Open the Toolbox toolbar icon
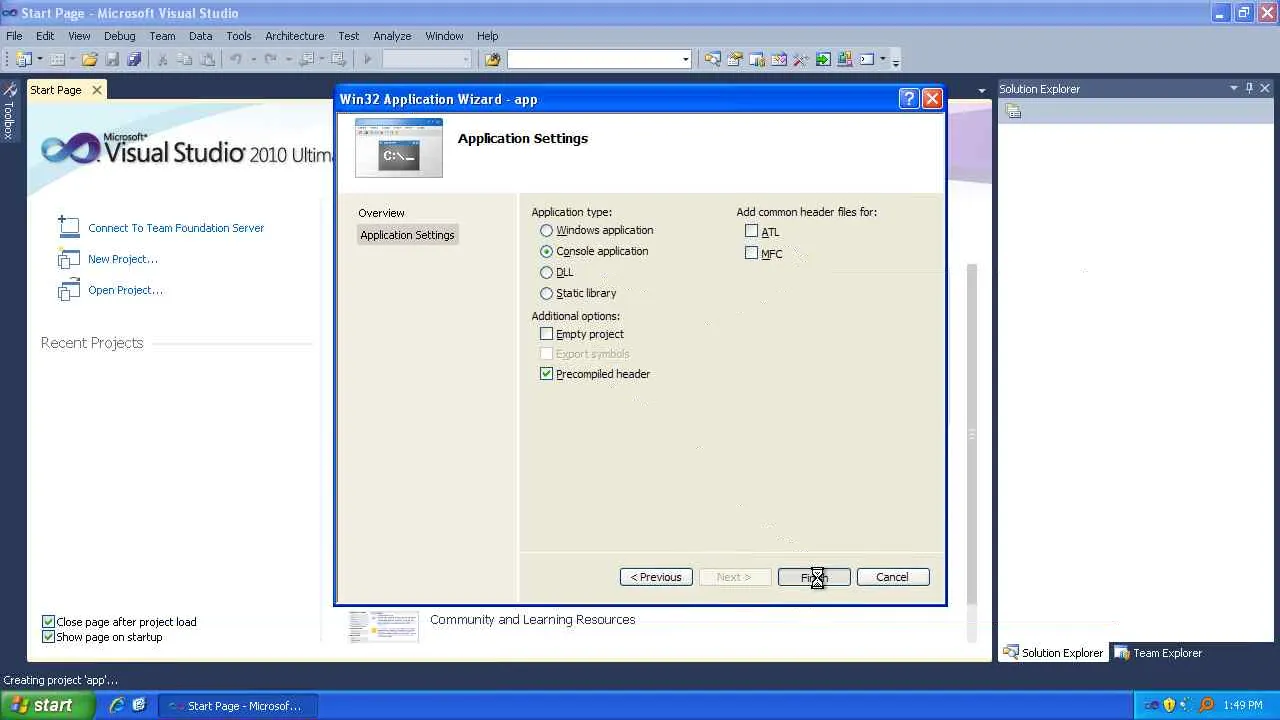The width and height of the screenshot is (1280, 720). (801, 59)
